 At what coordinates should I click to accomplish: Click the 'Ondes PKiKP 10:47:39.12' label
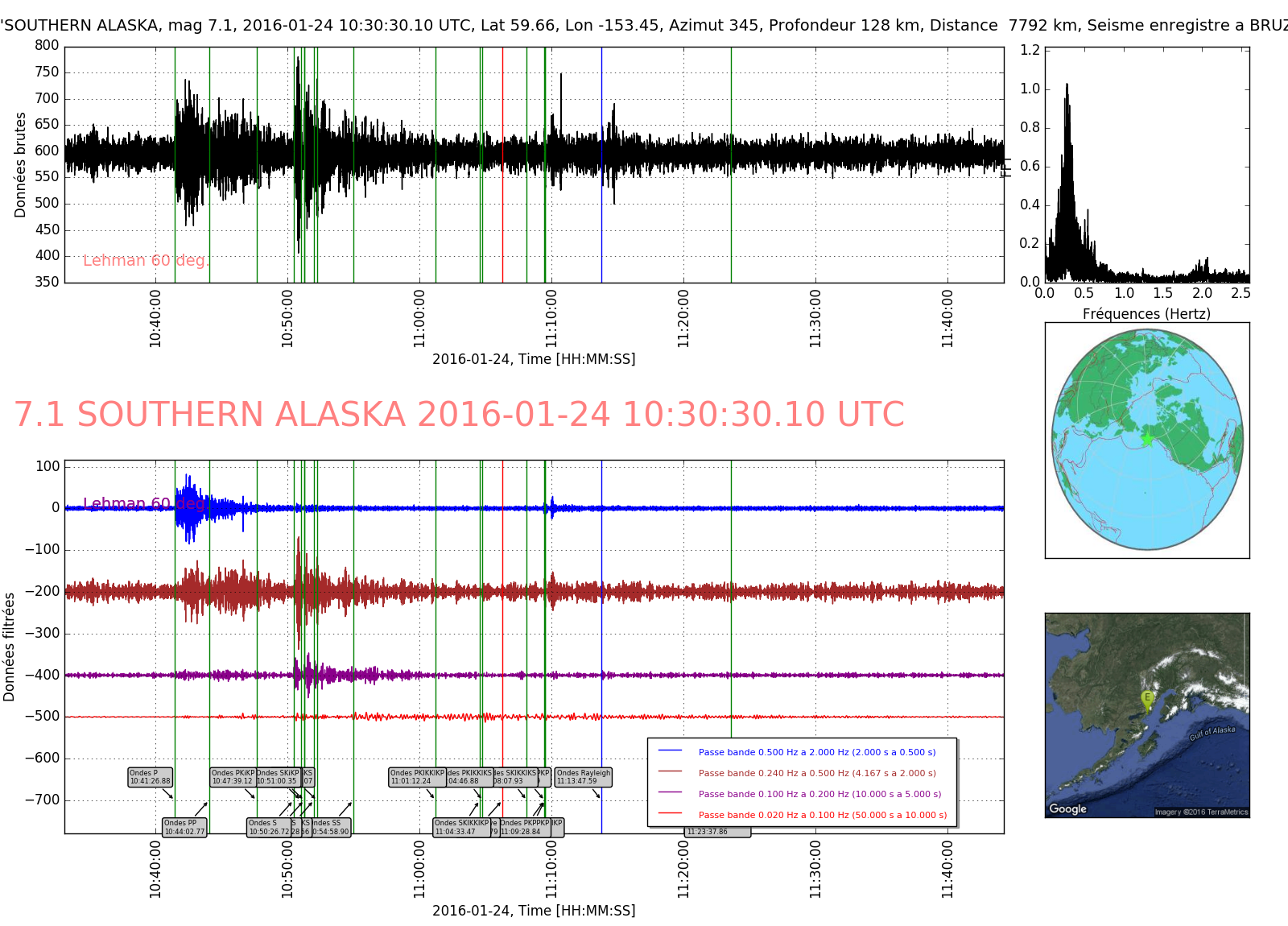point(233,777)
